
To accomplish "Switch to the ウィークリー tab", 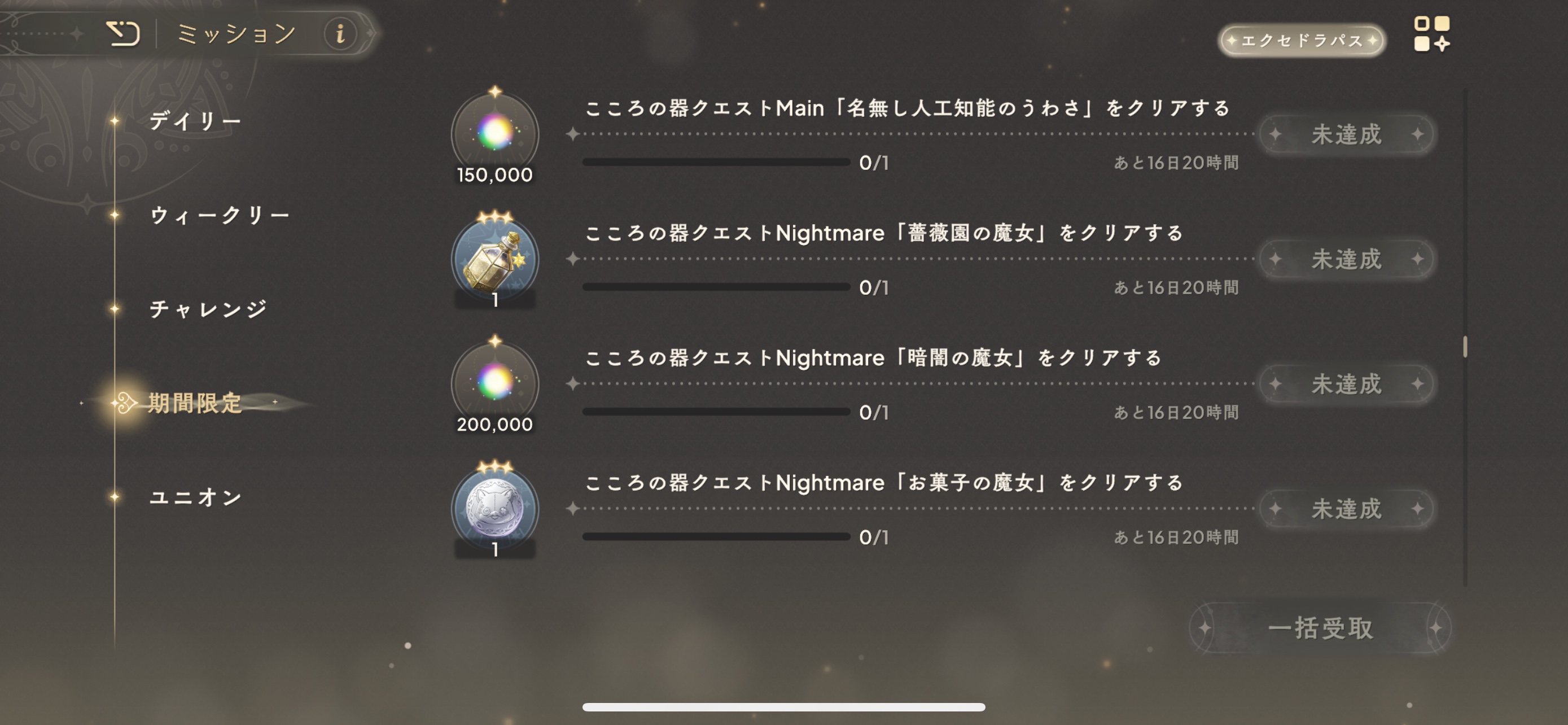I will (220, 215).
